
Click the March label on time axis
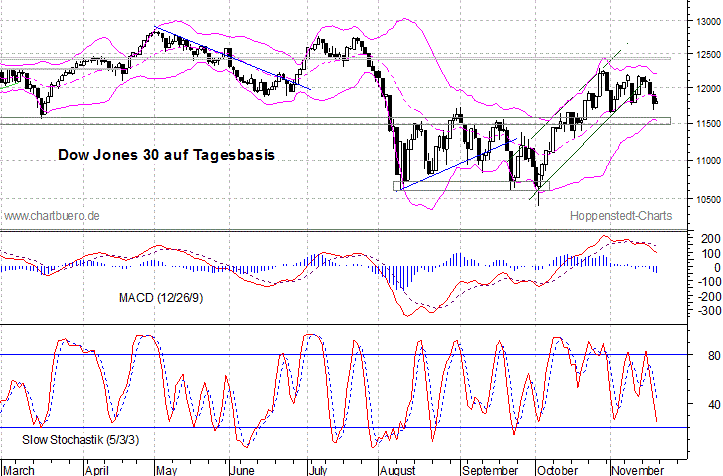18,470
